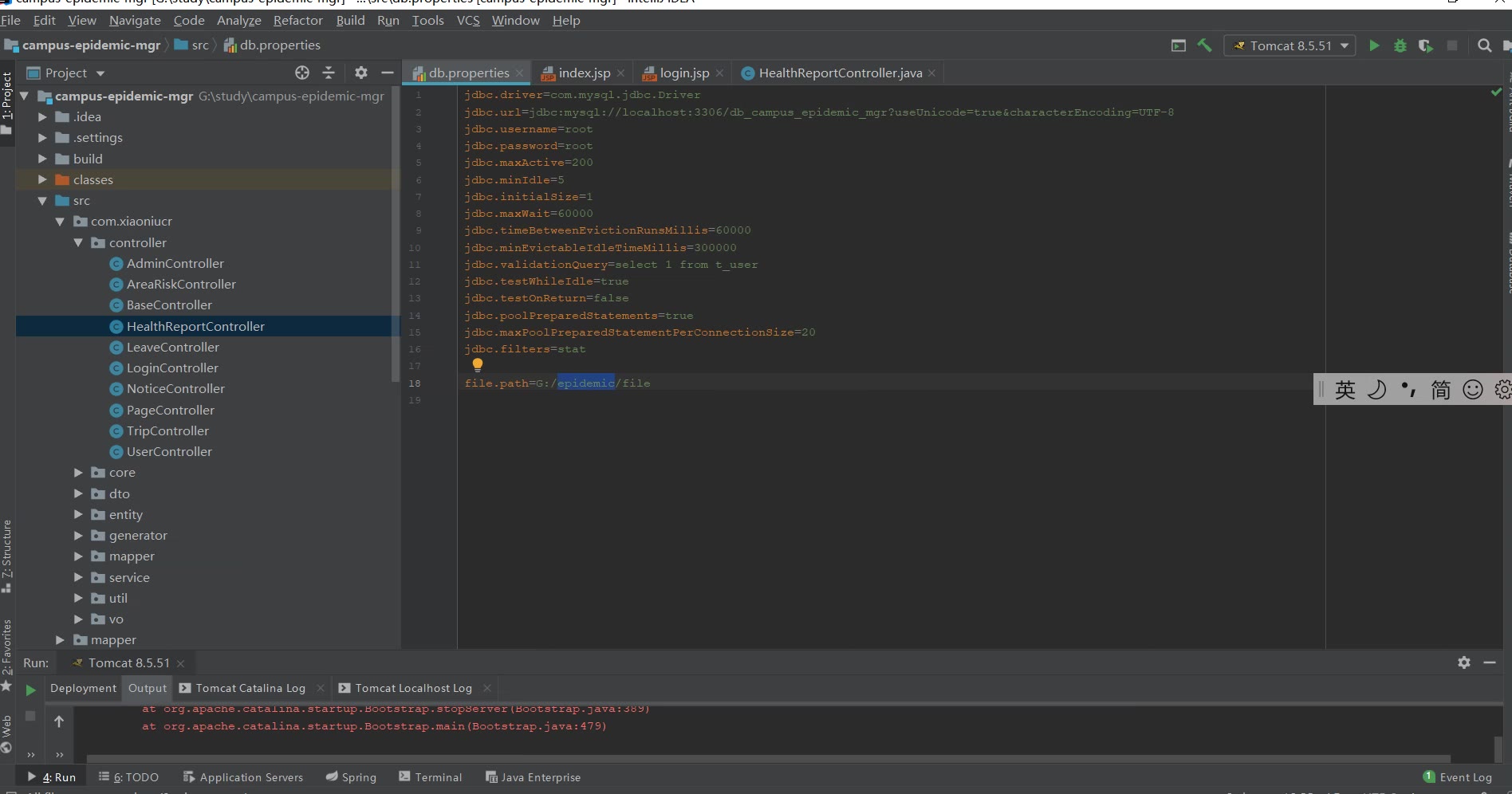1512x794 pixels.
Task: Click the scroll-up arrow in Run output
Action: point(59,721)
